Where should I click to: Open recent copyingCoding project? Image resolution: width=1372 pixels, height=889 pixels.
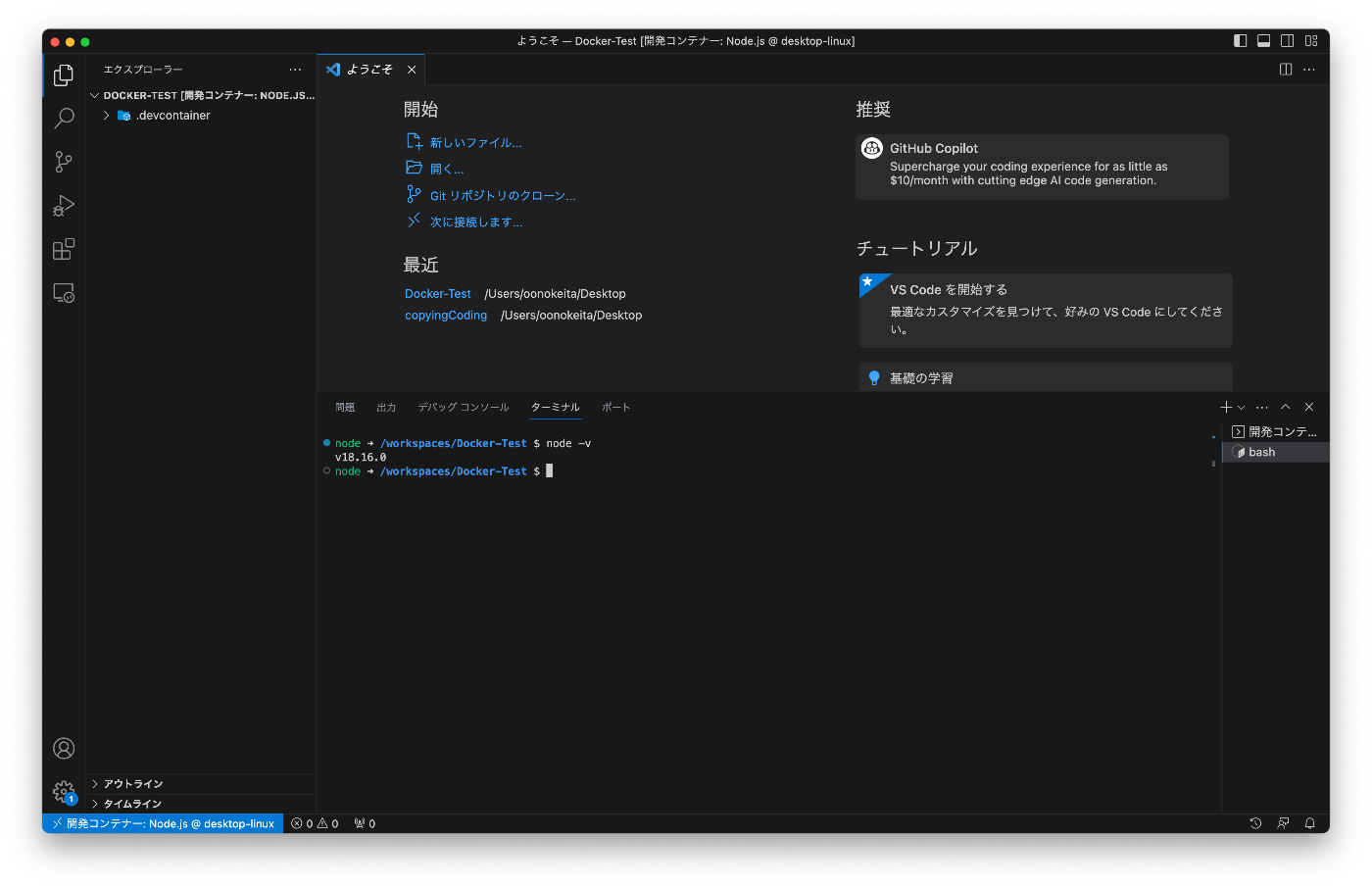point(446,316)
